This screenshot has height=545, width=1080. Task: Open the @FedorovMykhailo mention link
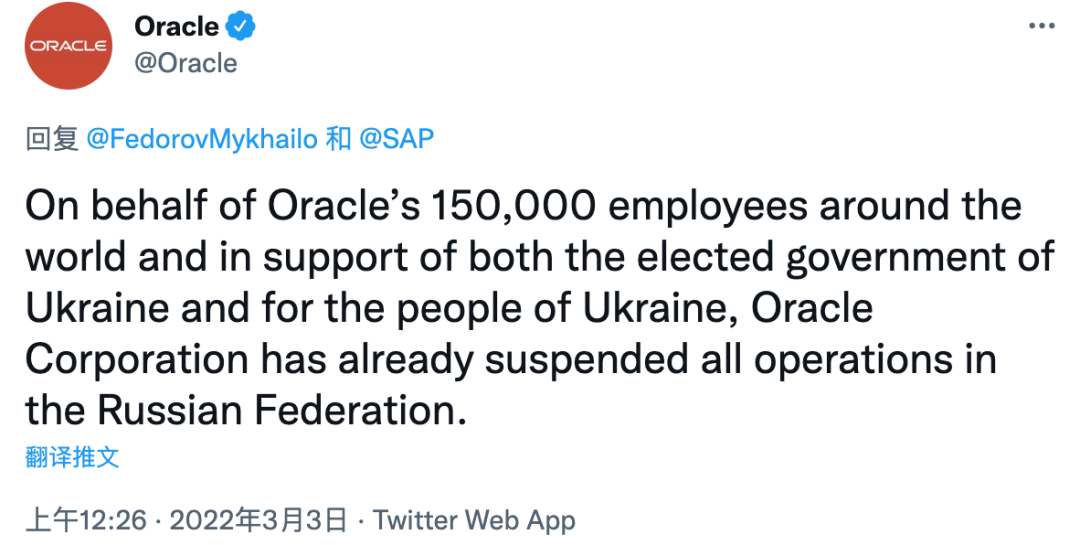[x=202, y=138]
